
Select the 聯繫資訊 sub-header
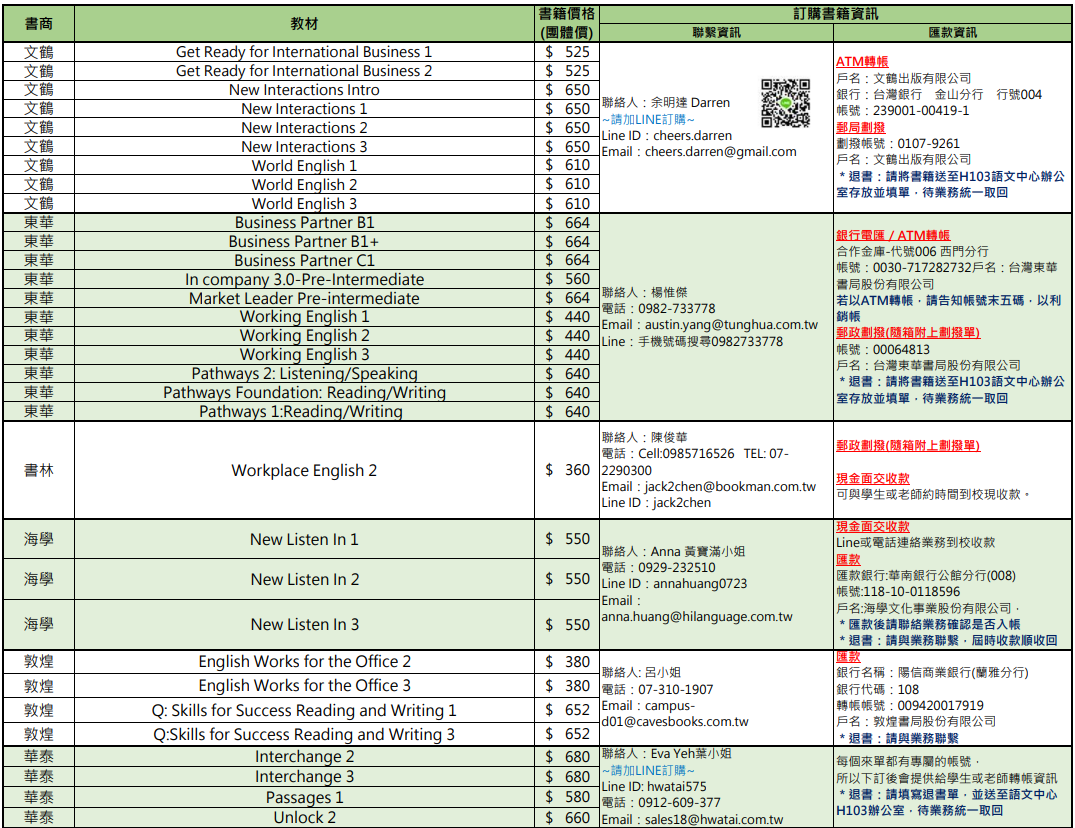coord(716,33)
